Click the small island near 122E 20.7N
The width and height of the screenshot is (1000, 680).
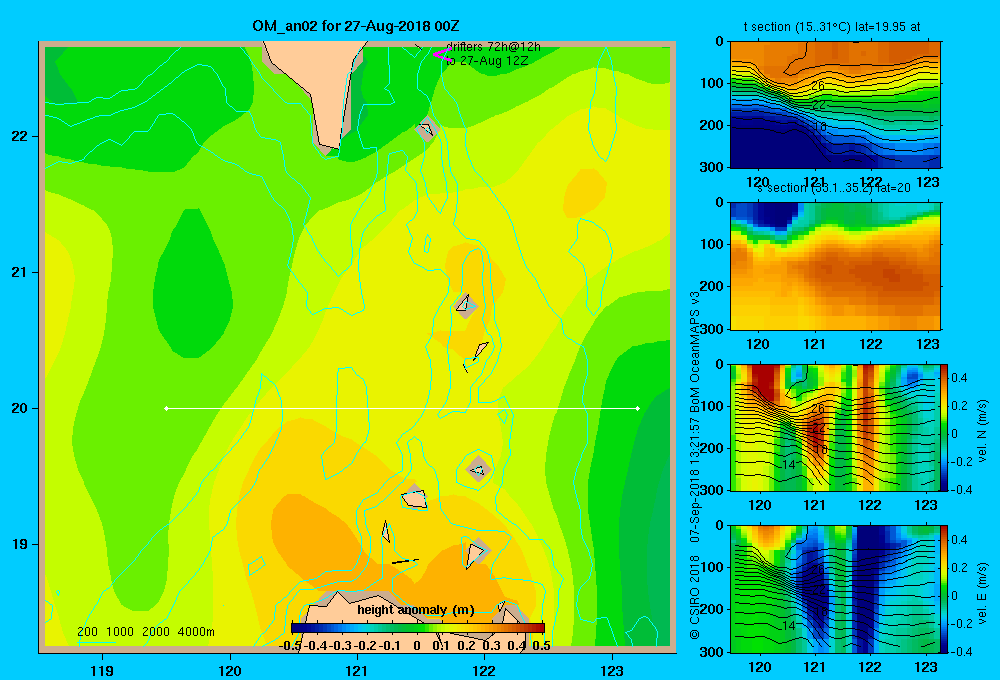click(466, 305)
